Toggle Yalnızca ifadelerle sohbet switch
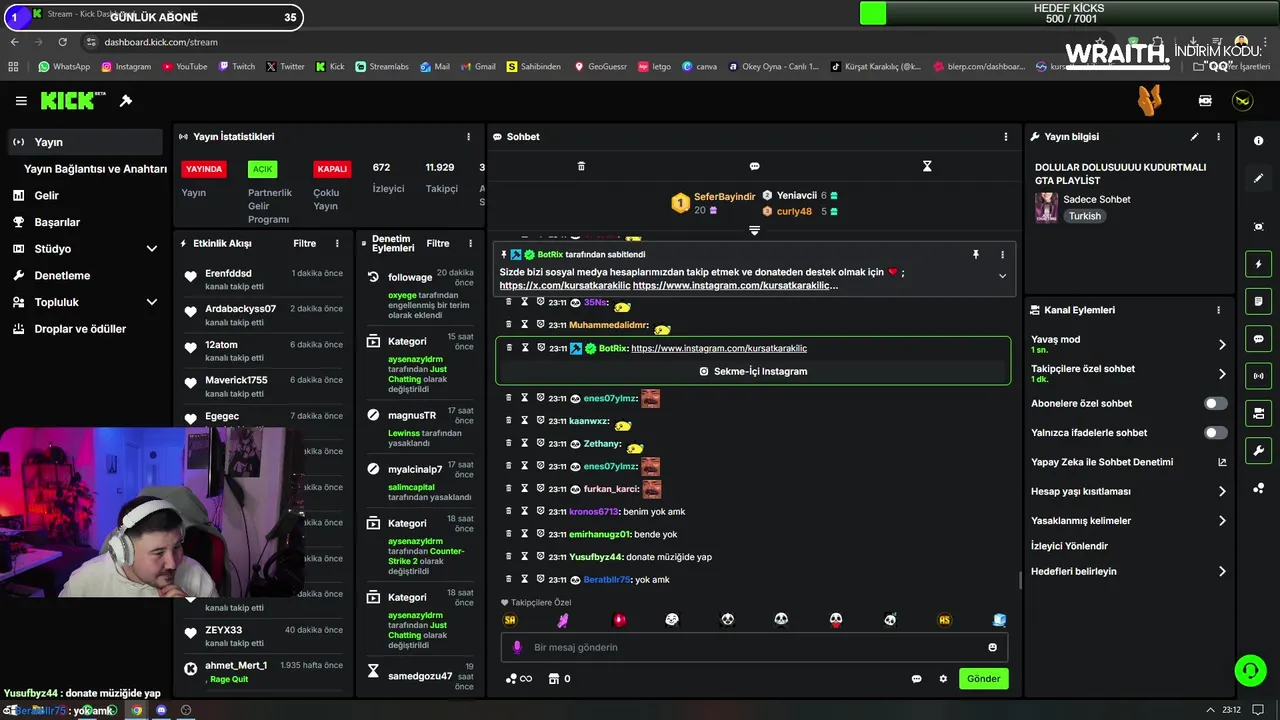The height and width of the screenshot is (720, 1280). [1215, 433]
